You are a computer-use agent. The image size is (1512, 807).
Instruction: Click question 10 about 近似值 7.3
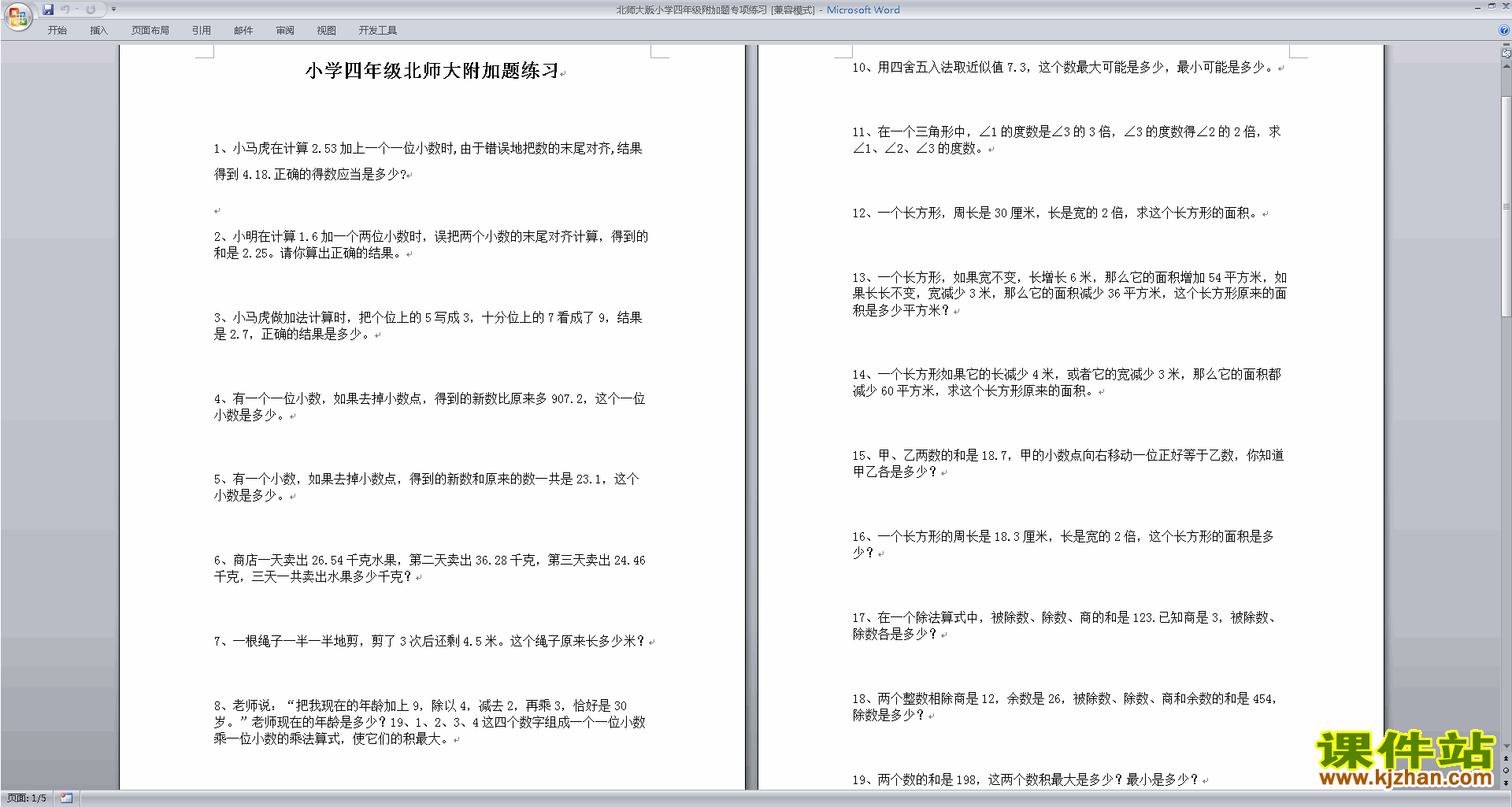point(1063,68)
